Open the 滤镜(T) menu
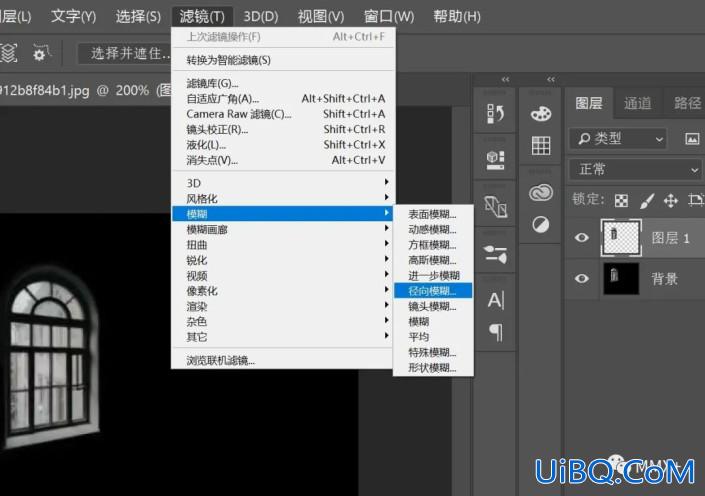 pyautogui.click(x=202, y=17)
